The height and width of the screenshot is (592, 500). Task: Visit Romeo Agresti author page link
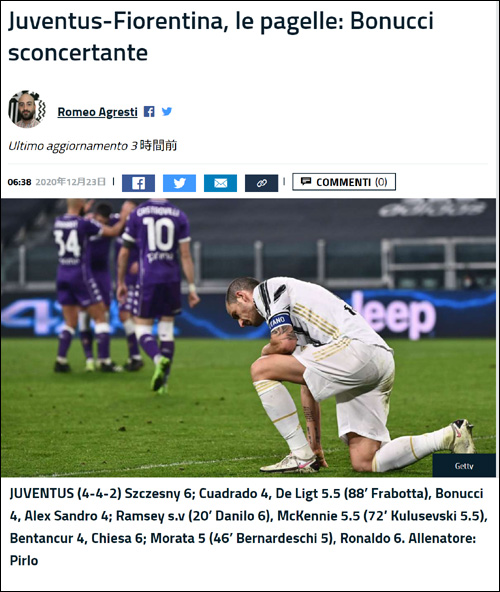click(97, 112)
